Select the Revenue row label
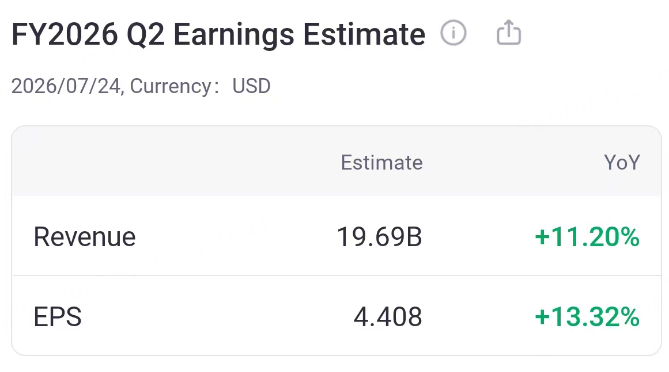The image size is (669, 372). [x=84, y=237]
